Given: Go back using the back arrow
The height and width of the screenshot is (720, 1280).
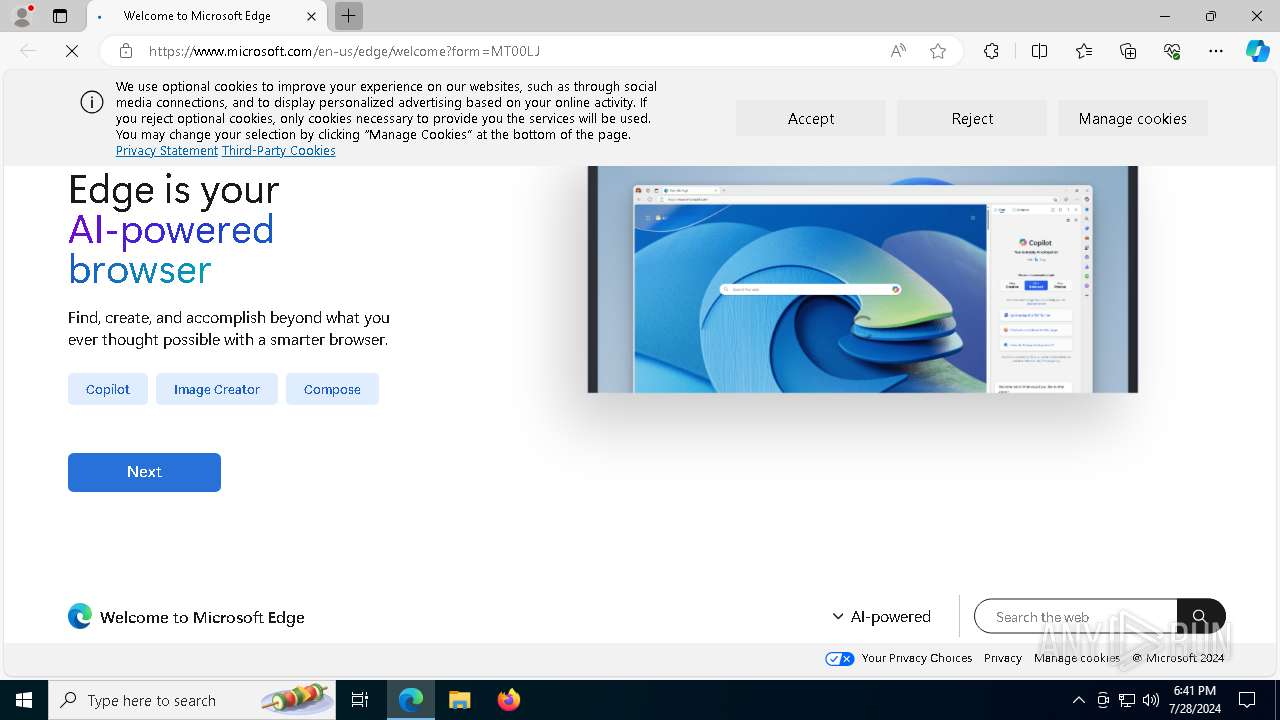Looking at the screenshot, I should pos(28,51).
